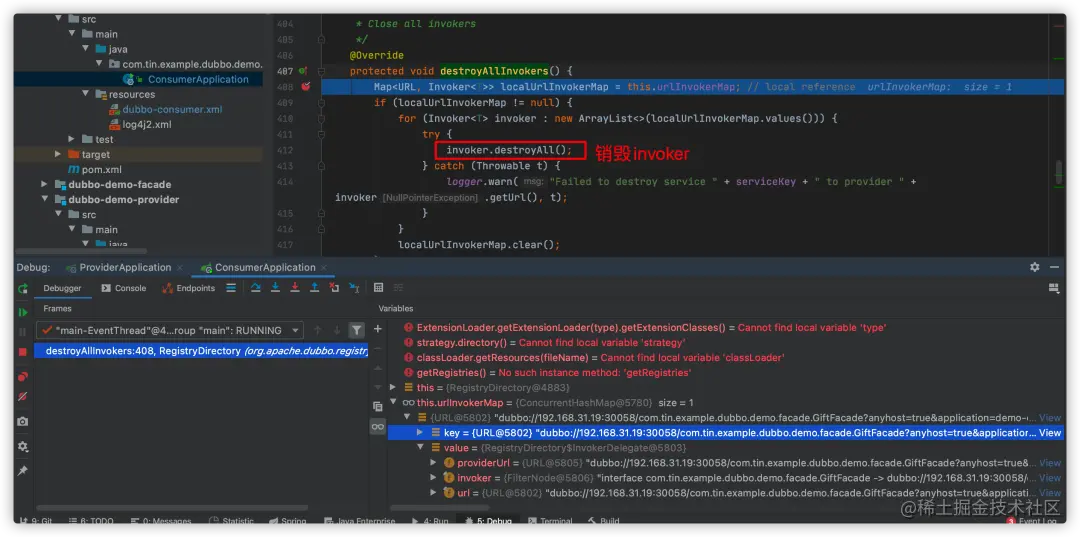Expand the key = {URL@5802} node
This screenshot has height=537, width=1080.
(421, 432)
